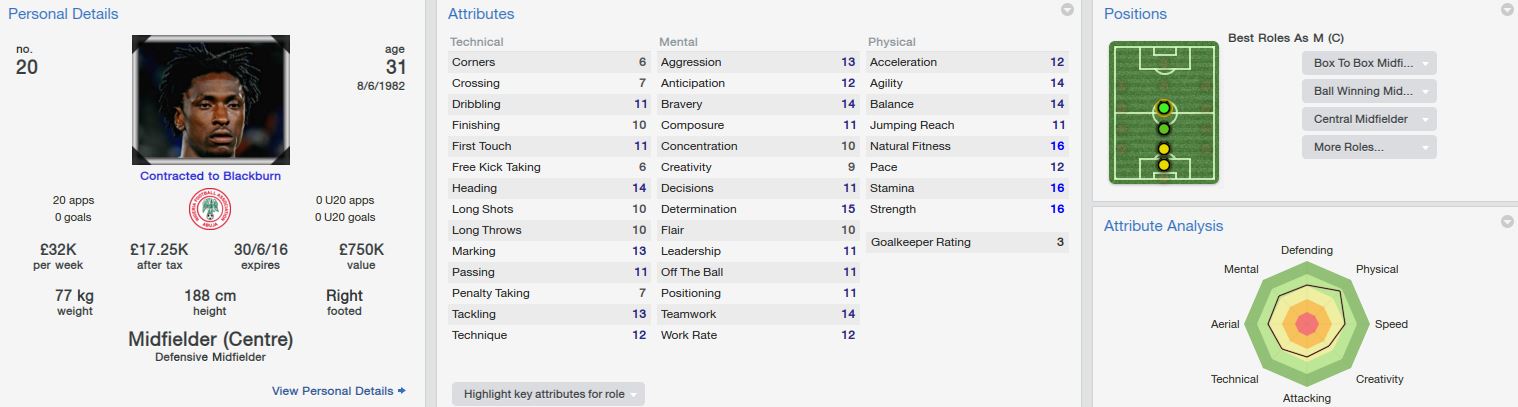Select the topmost green position dot on pitch
The width and height of the screenshot is (1518, 407).
[x=1164, y=108]
